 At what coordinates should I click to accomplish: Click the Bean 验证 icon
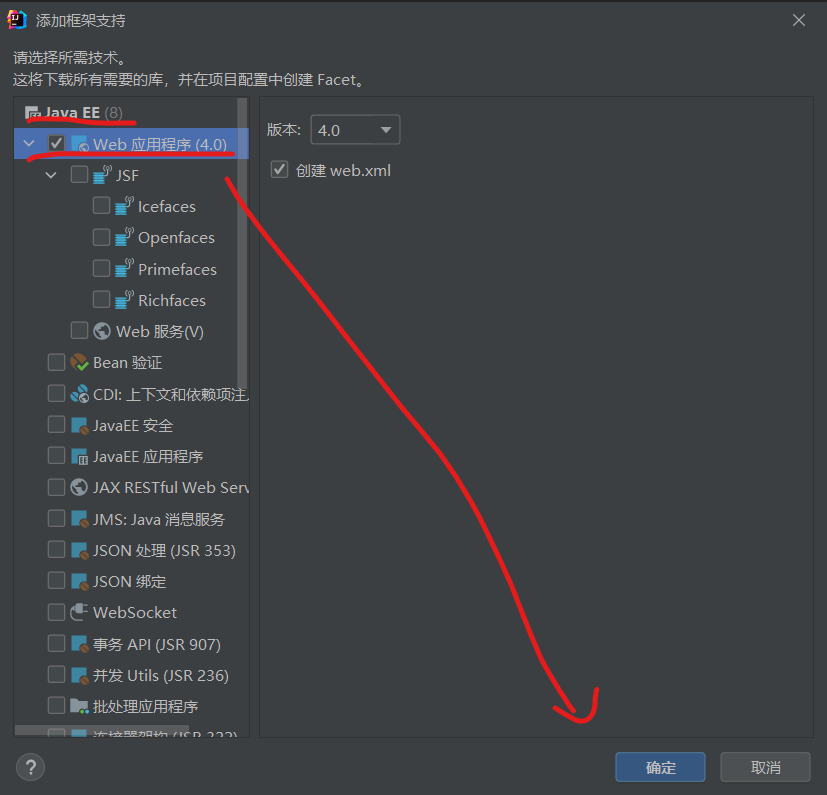[x=79, y=362]
